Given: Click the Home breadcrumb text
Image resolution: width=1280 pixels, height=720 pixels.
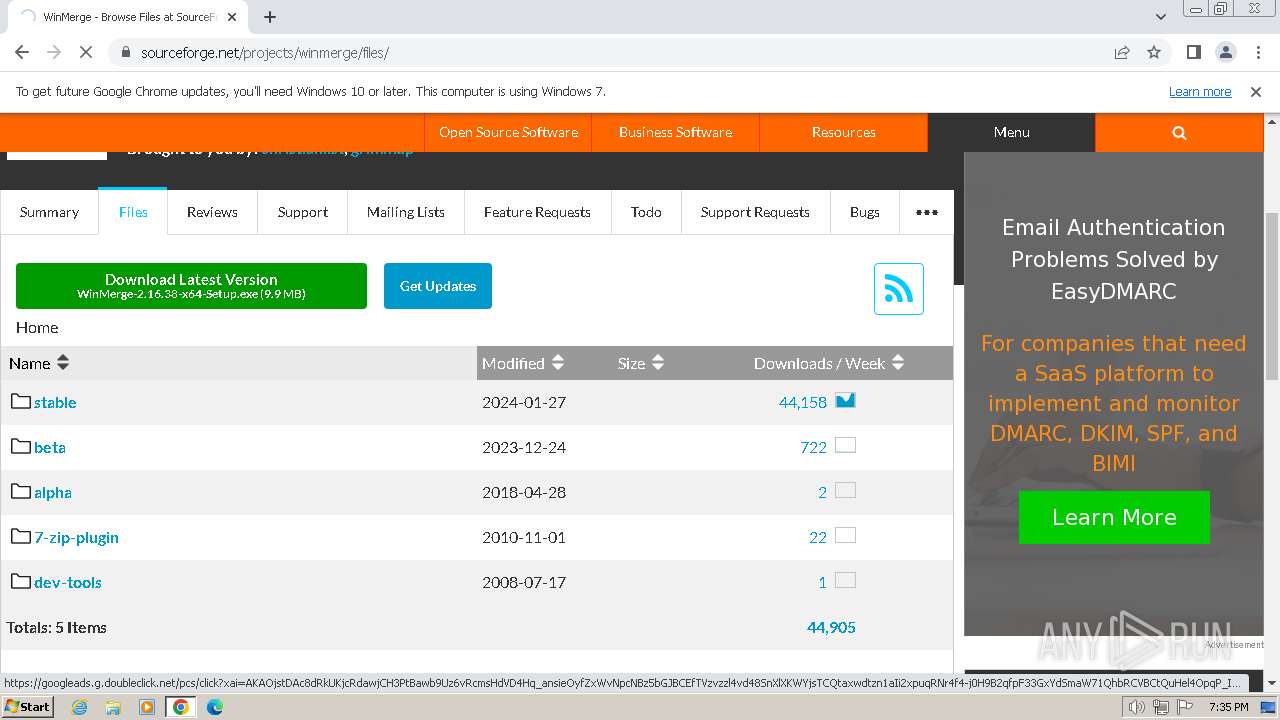Looking at the screenshot, I should 37,327.
